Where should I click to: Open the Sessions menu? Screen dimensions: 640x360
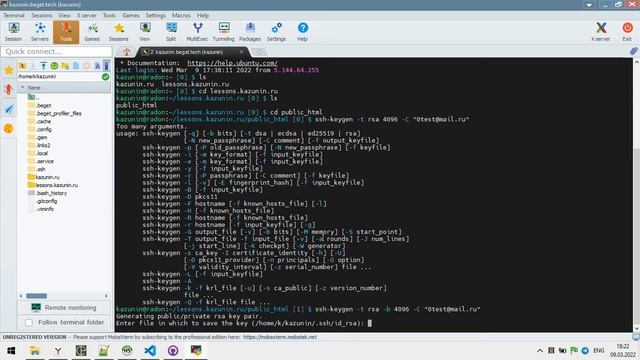pos(42,15)
